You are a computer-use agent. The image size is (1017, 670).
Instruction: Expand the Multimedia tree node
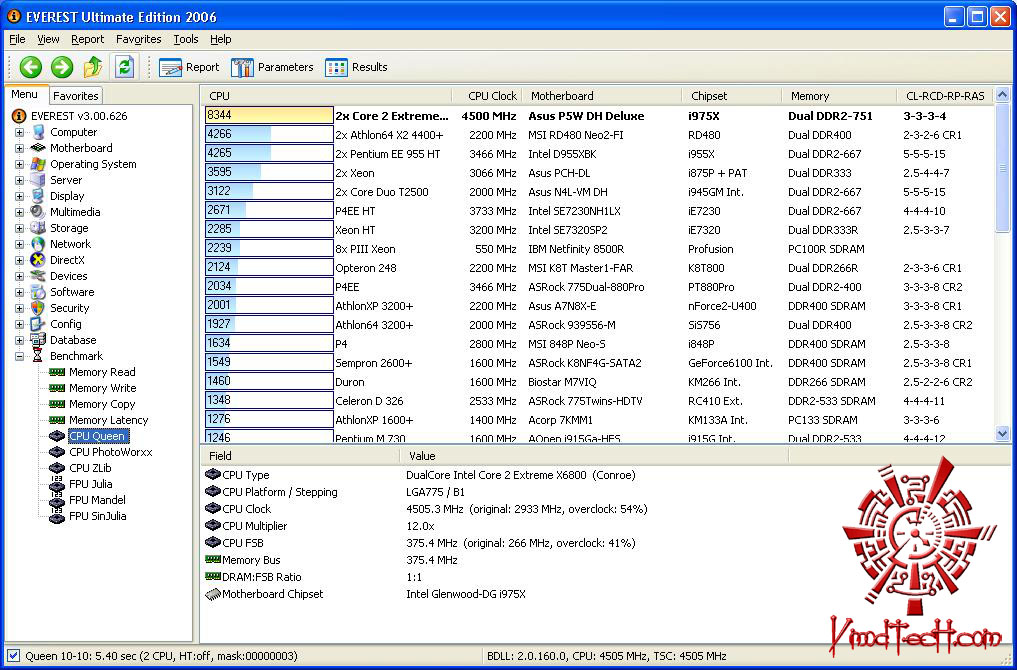click(19, 212)
